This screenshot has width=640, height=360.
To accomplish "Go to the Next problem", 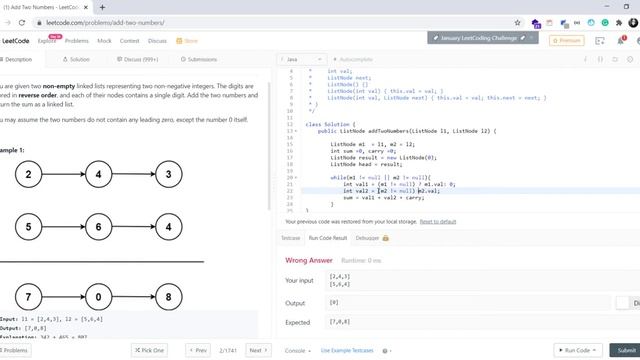I will pyautogui.click(x=258, y=350).
